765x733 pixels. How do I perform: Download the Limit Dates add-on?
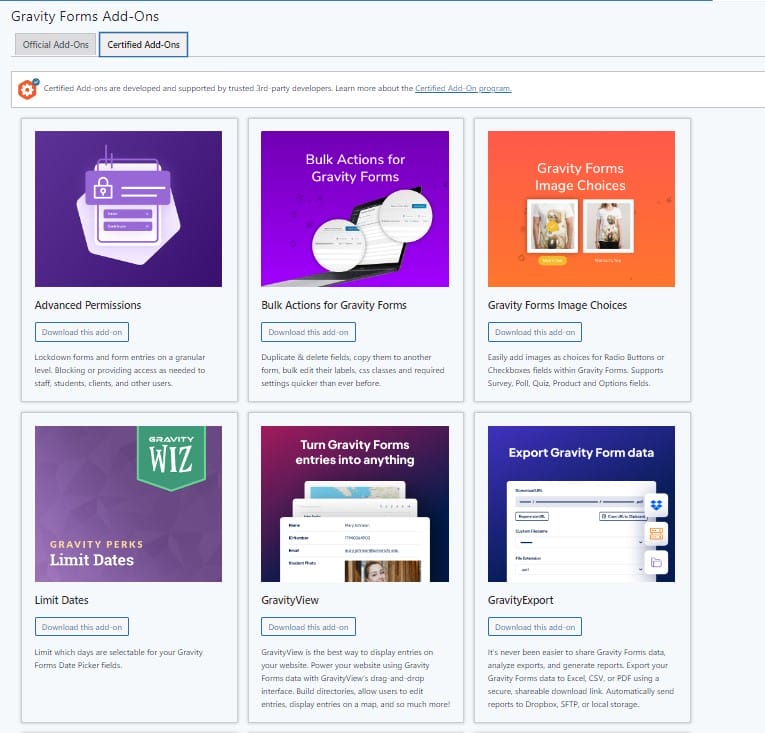tap(82, 627)
